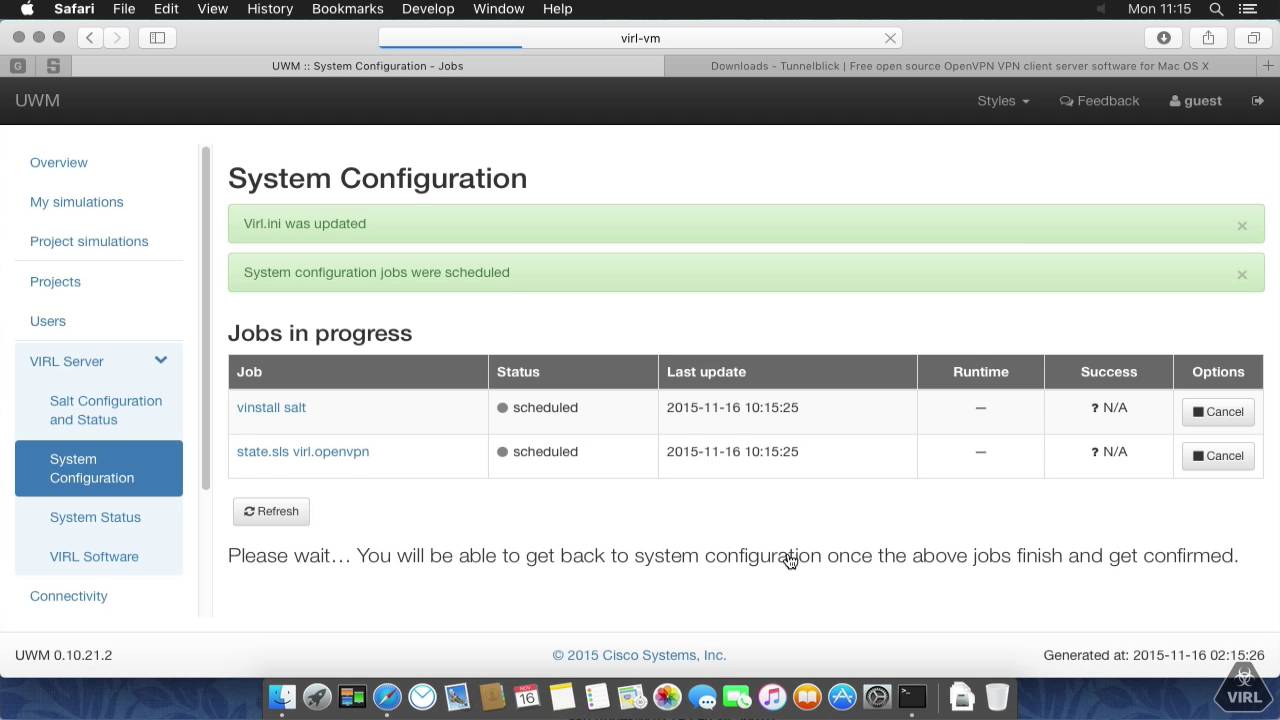This screenshot has width=1280, height=720.
Task: Go forward with Safari's forward arrow
Action: click(x=117, y=38)
